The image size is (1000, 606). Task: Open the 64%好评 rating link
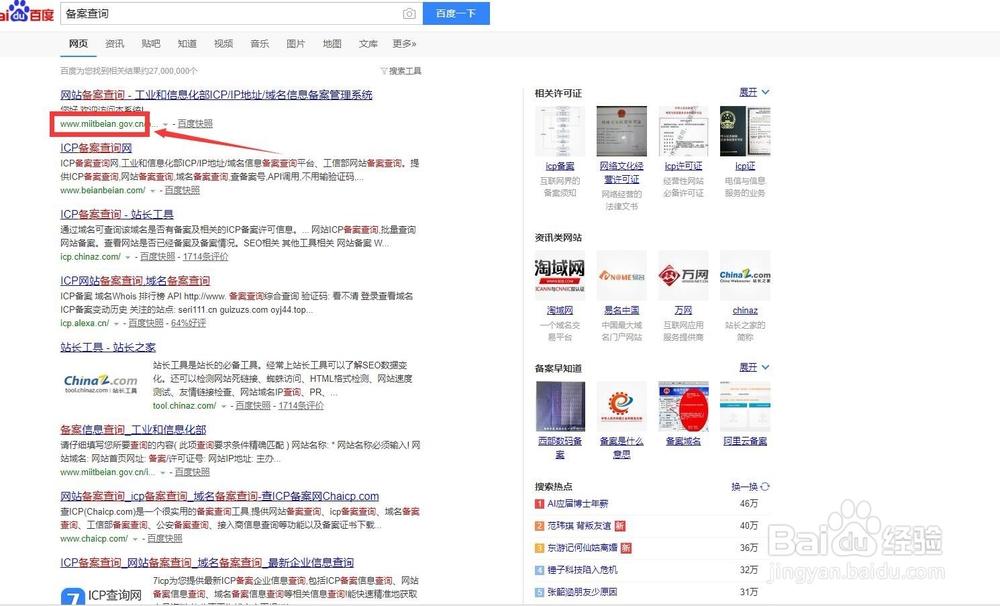click(189, 323)
